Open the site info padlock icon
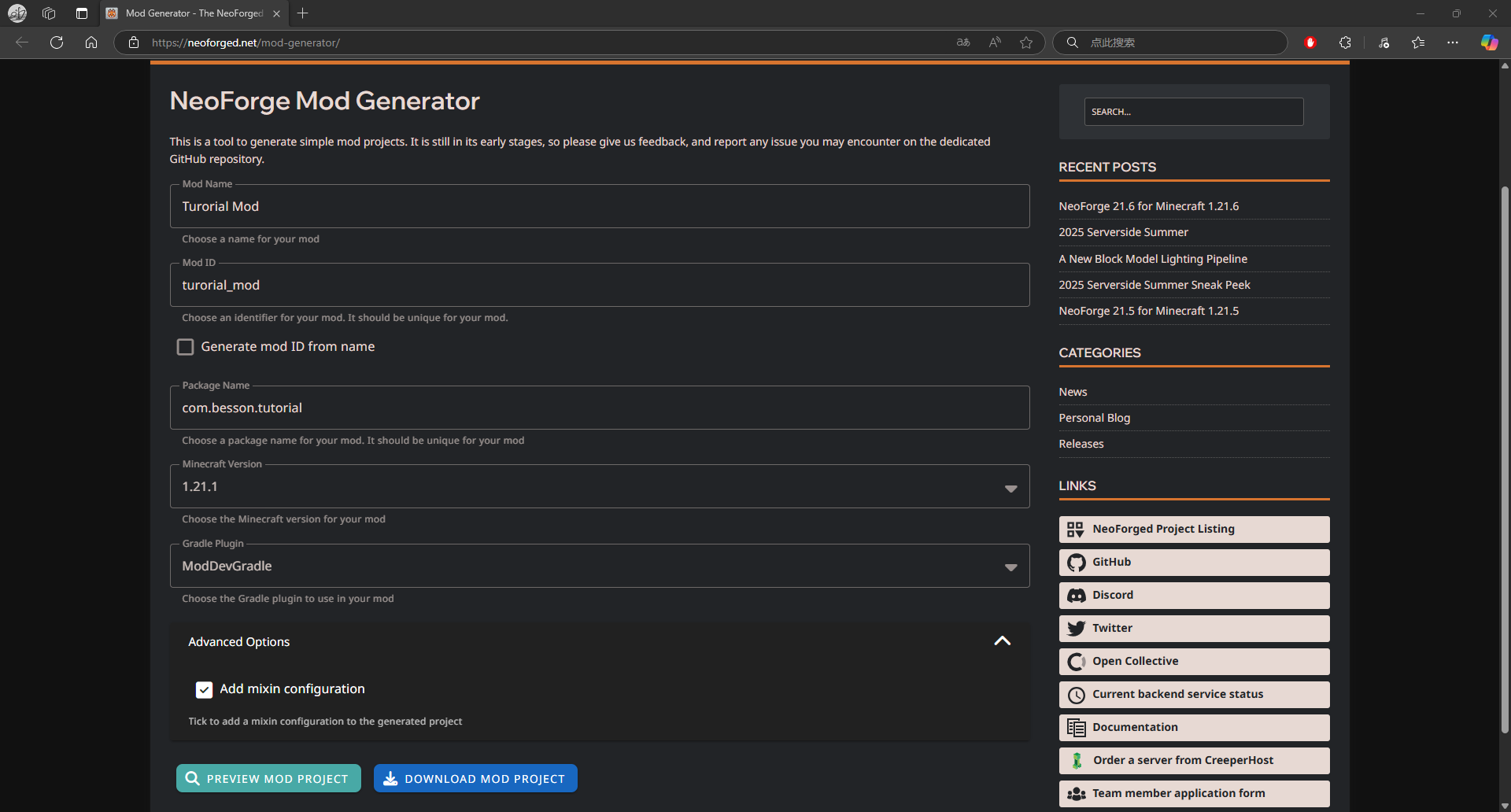 pos(134,42)
